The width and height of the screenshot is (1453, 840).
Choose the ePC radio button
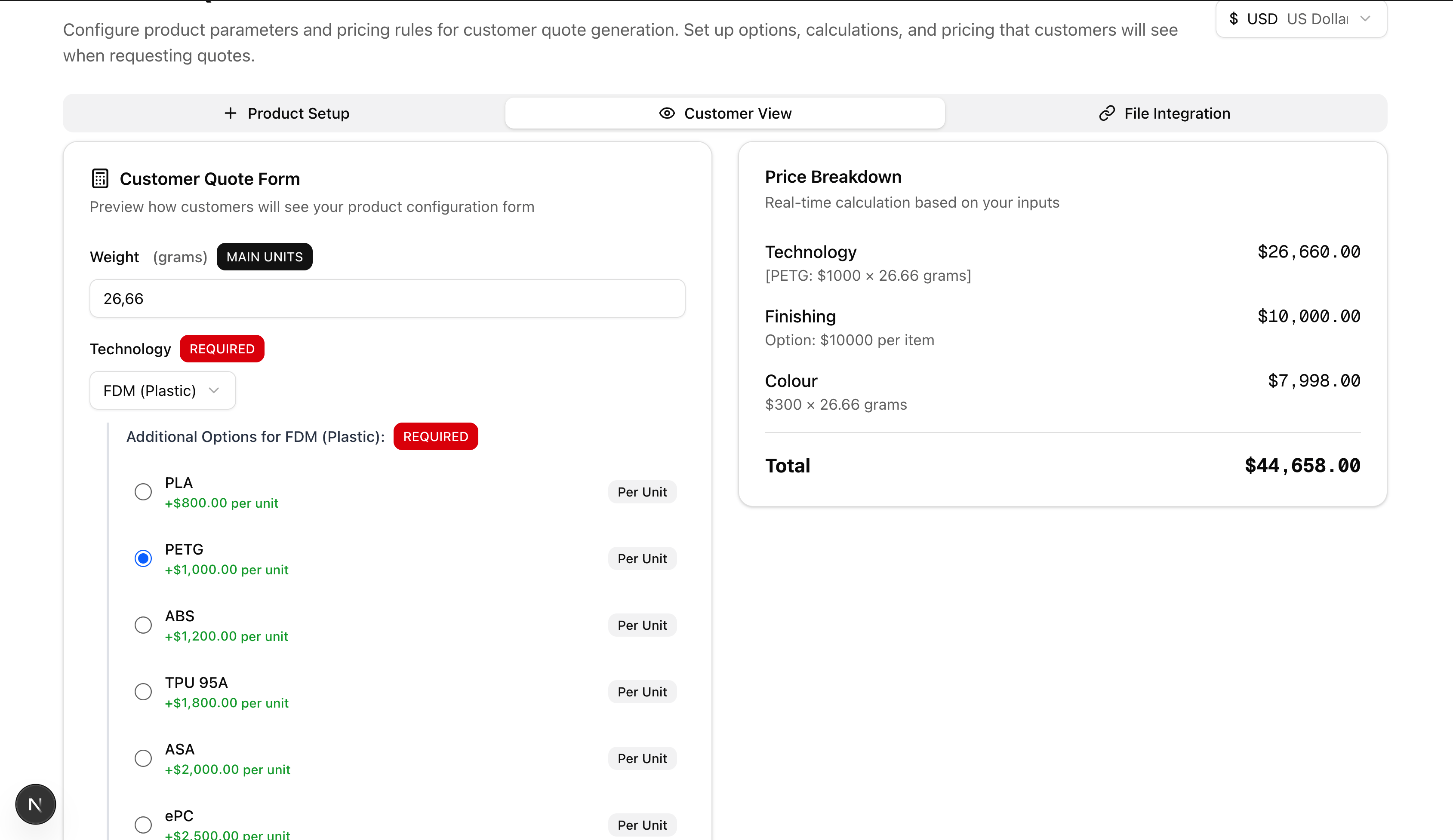click(x=143, y=825)
